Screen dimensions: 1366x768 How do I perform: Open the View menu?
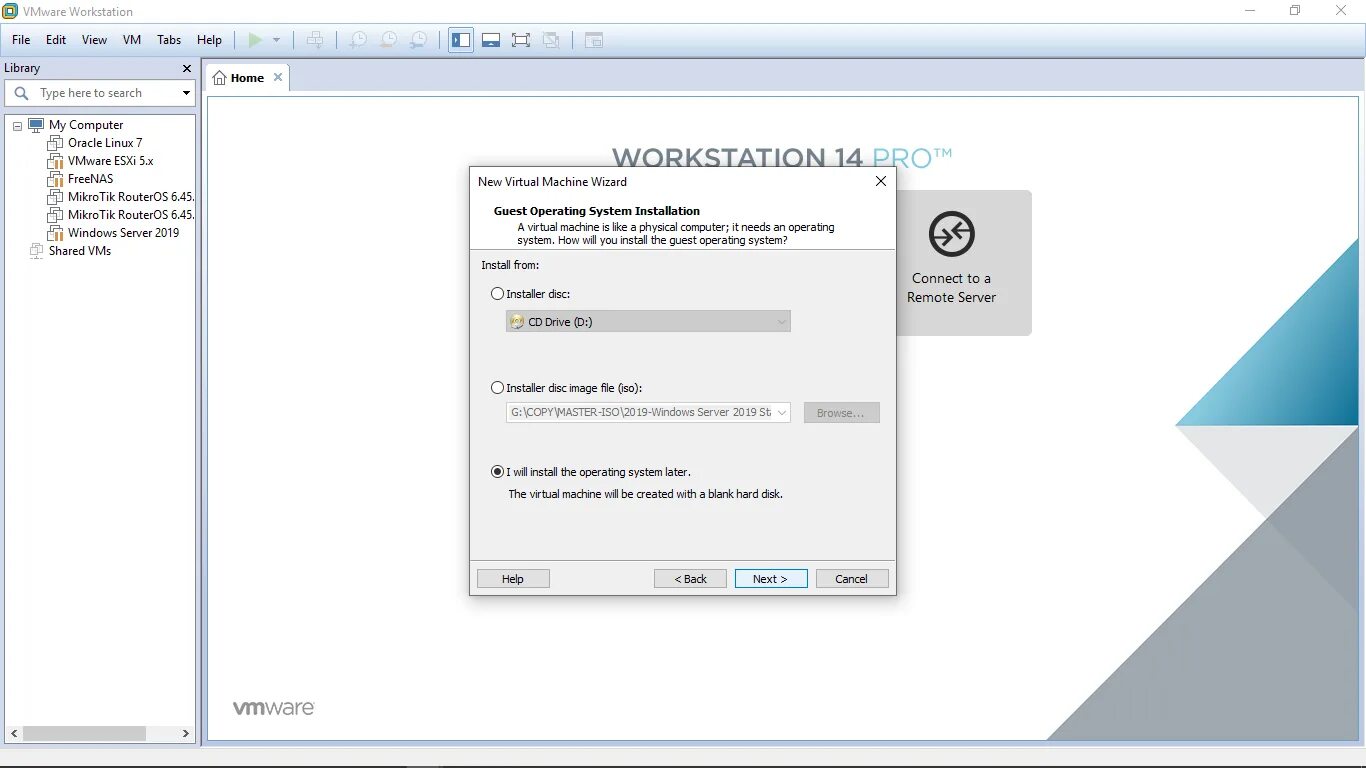pos(94,40)
